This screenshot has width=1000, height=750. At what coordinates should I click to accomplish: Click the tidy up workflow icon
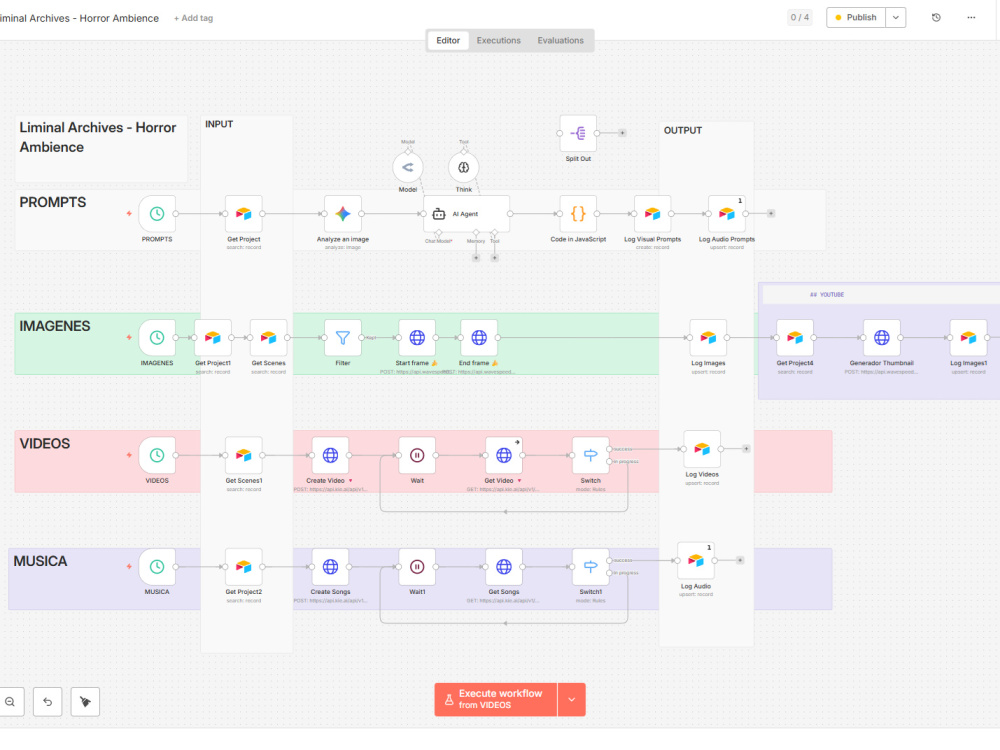coord(85,702)
